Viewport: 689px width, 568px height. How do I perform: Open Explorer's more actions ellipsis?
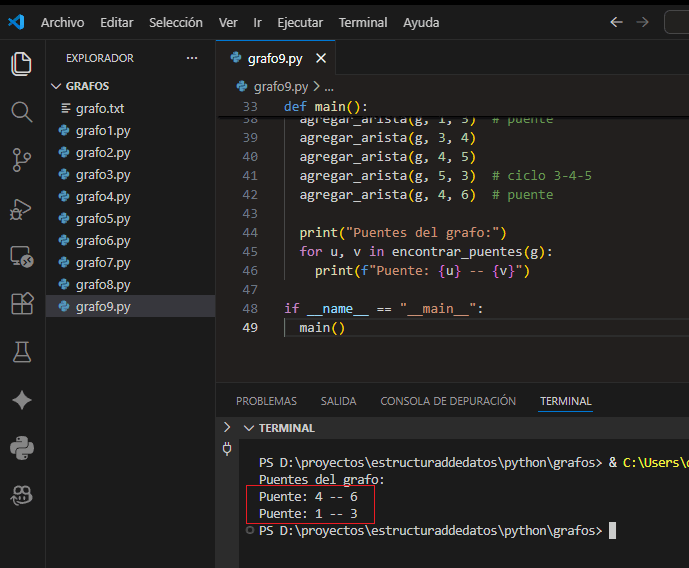click(192, 58)
